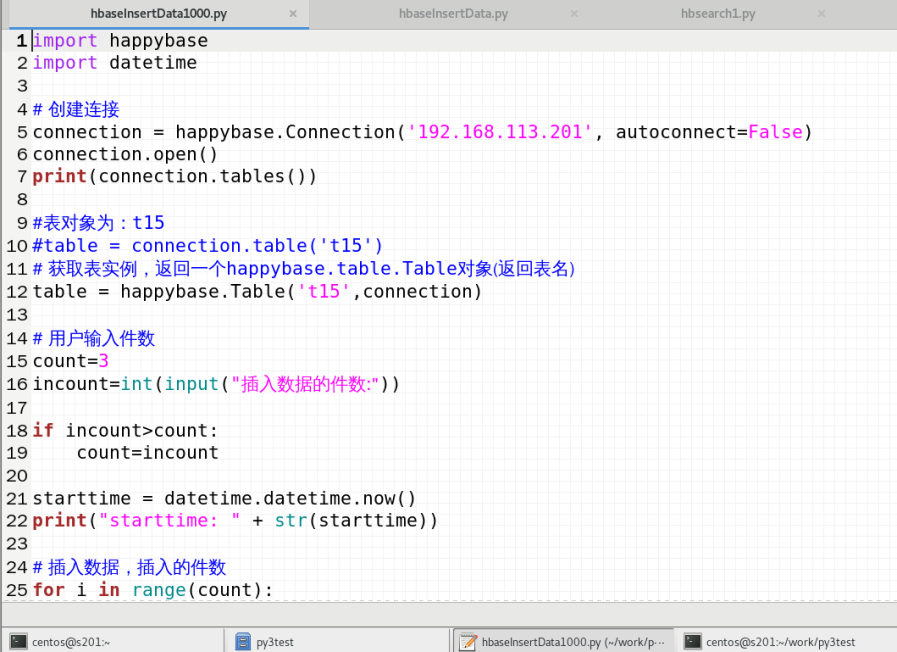Image resolution: width=897 pixels, height=652 pixels.
Task: Close the hbaseInsertData1000.py tab
Action: (x=292, y=14)
